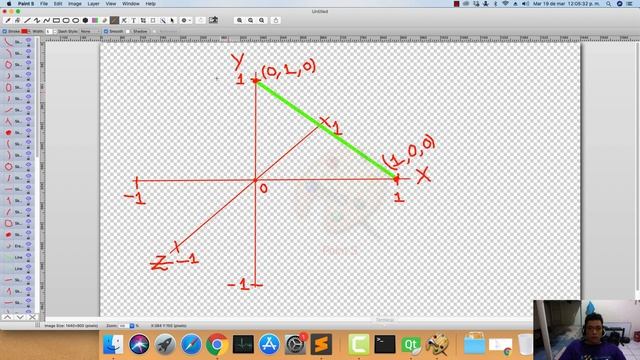640x360 pixels.
Task: Select the Rectangle shape tool
Action: [x=56, y=20]
